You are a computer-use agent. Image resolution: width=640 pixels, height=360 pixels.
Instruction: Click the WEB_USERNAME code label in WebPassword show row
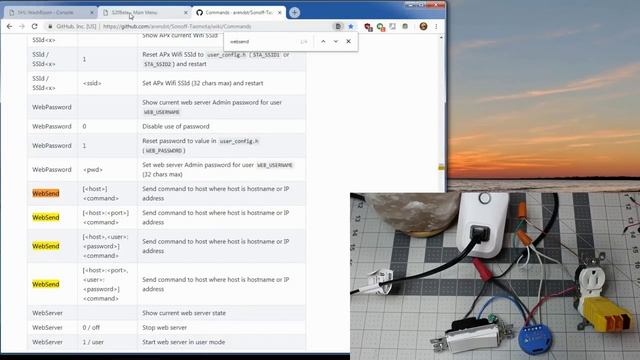[162, 112]
